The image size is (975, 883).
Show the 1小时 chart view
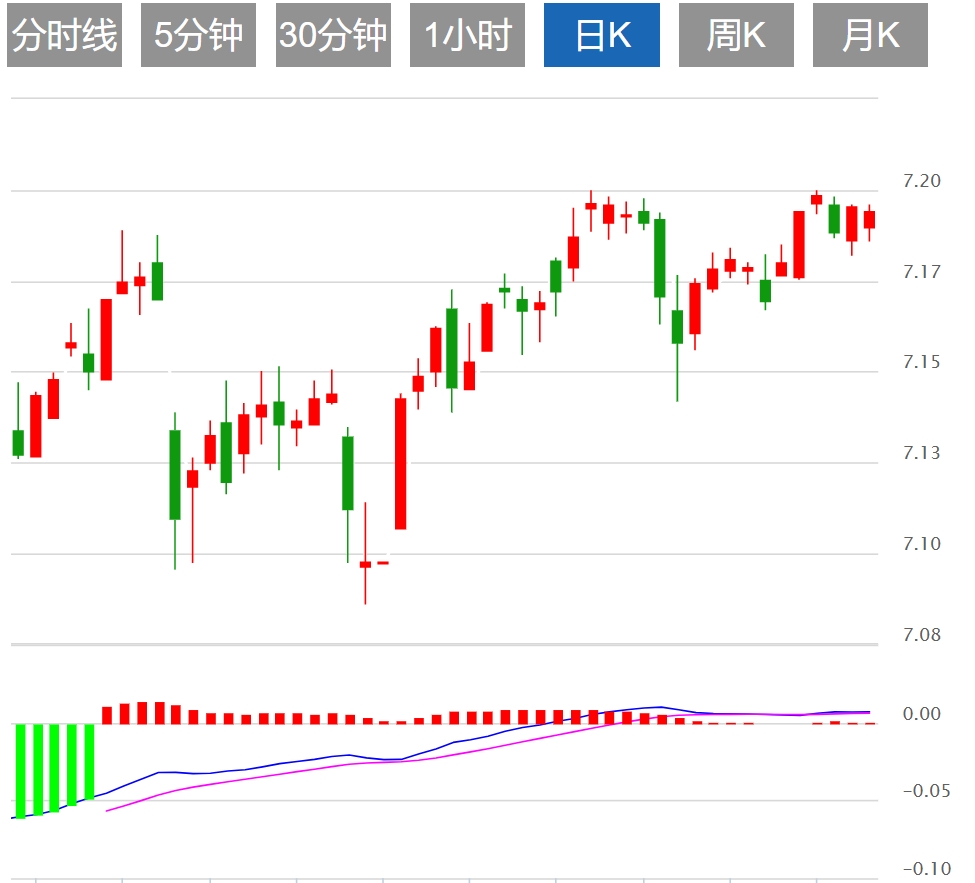click(x=468, y=36)
